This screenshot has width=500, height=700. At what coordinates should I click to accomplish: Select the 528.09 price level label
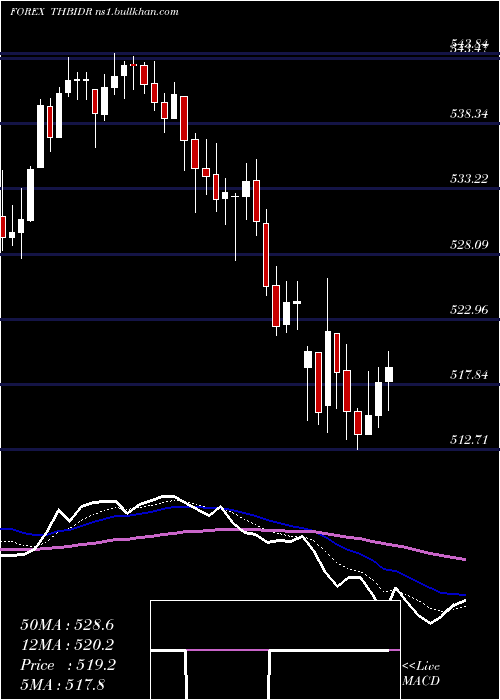[468, 245]
